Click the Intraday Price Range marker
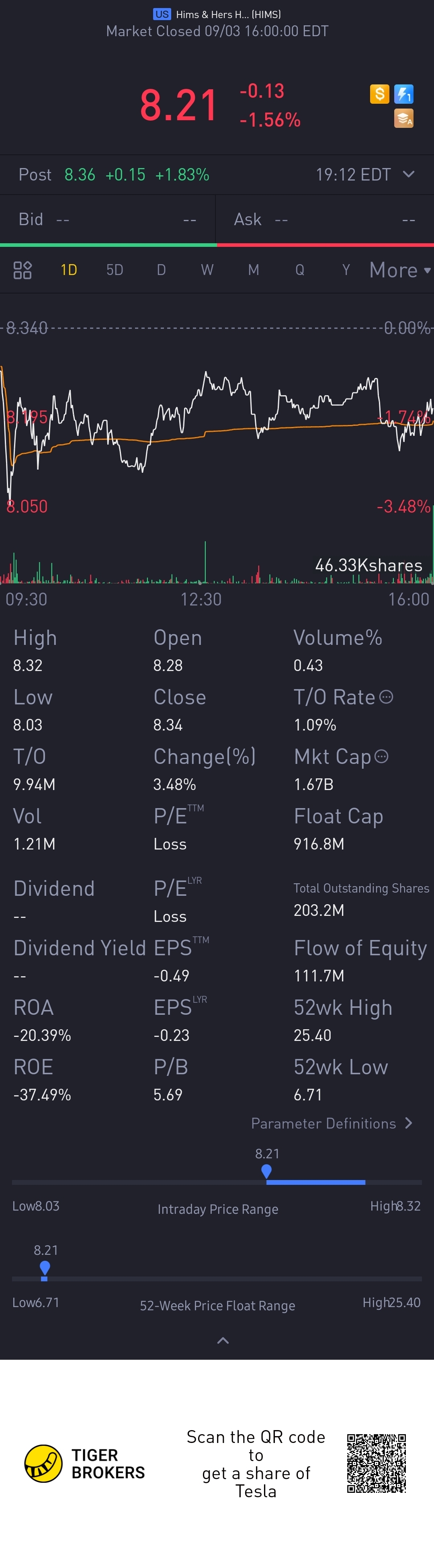Image resolution: width=434 pixels, height=1568 pixels. pyautogui.click(x=266, y=1172)
